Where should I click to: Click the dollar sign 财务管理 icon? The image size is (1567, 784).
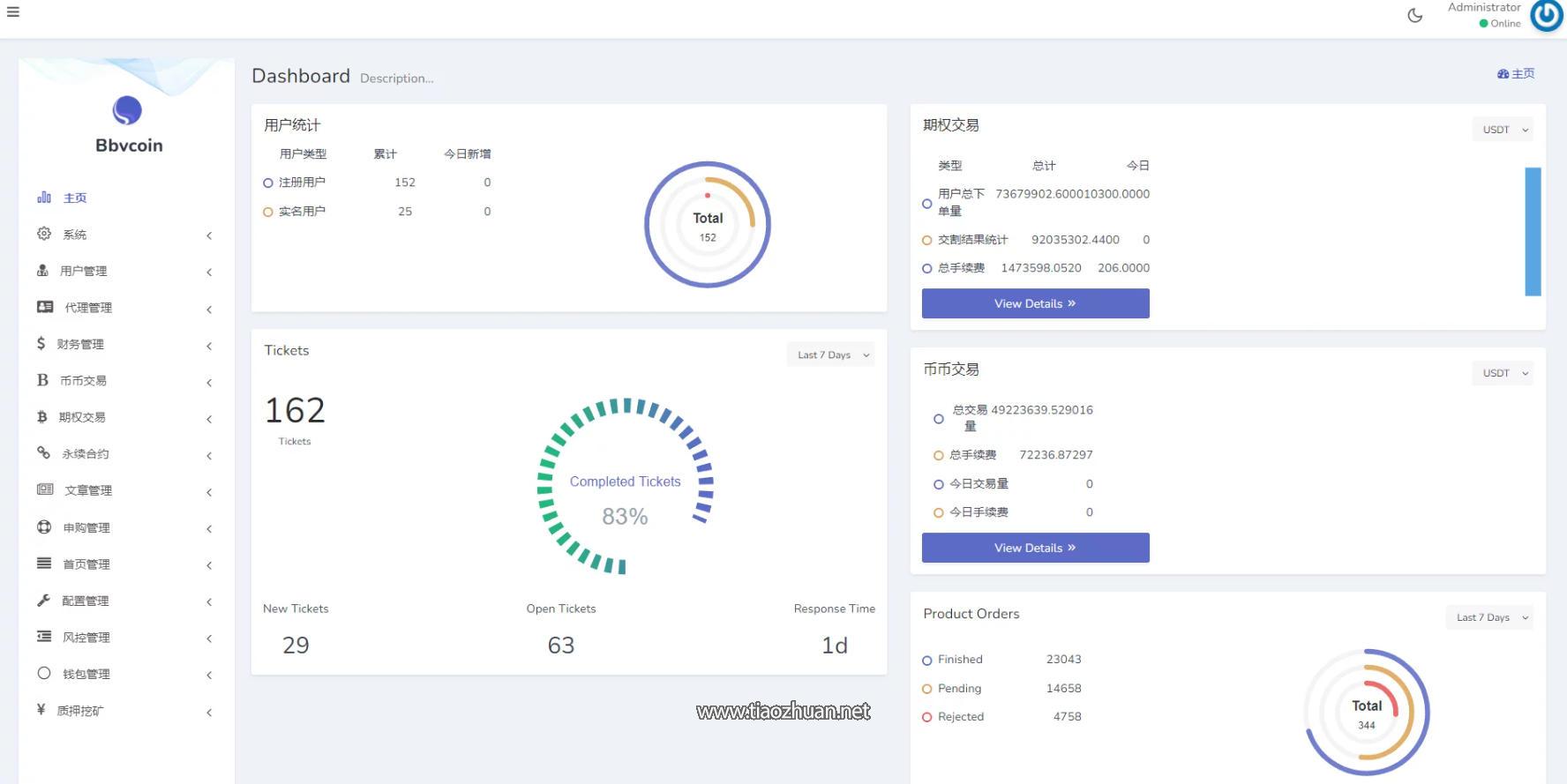coord(41,344)
